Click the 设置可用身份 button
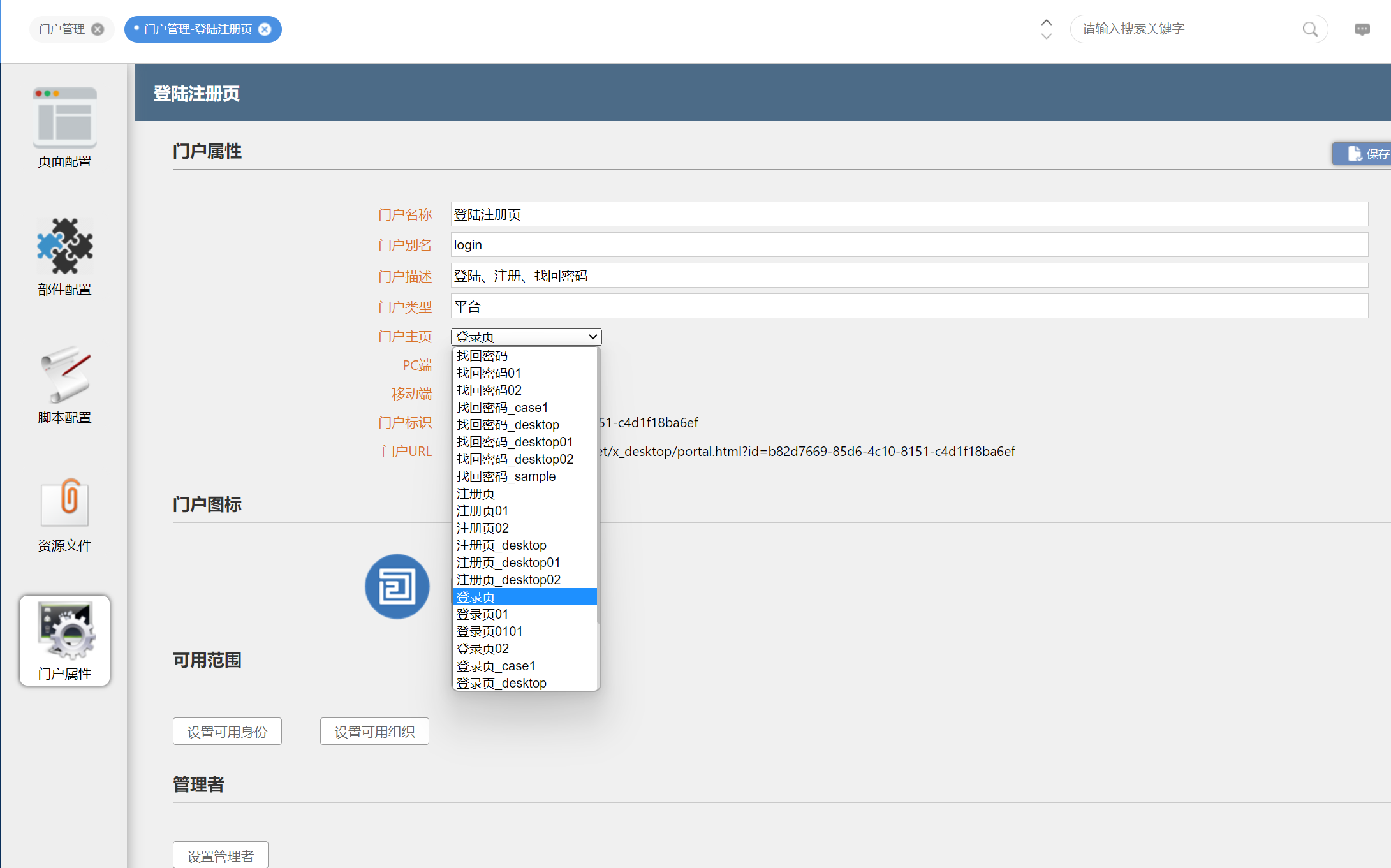This screenshot has height=868, width=1391. (x=227, y=732)
